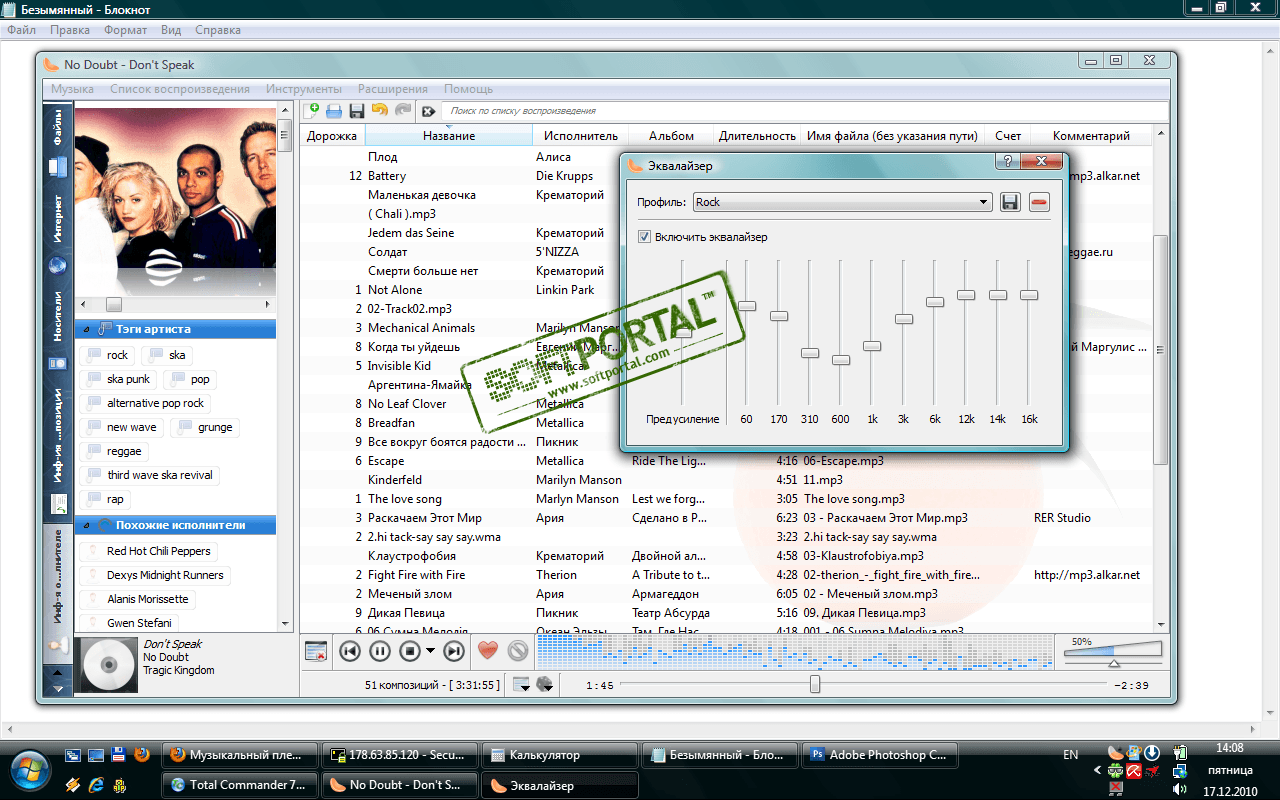Open the Музыка menu

(72, 89)
